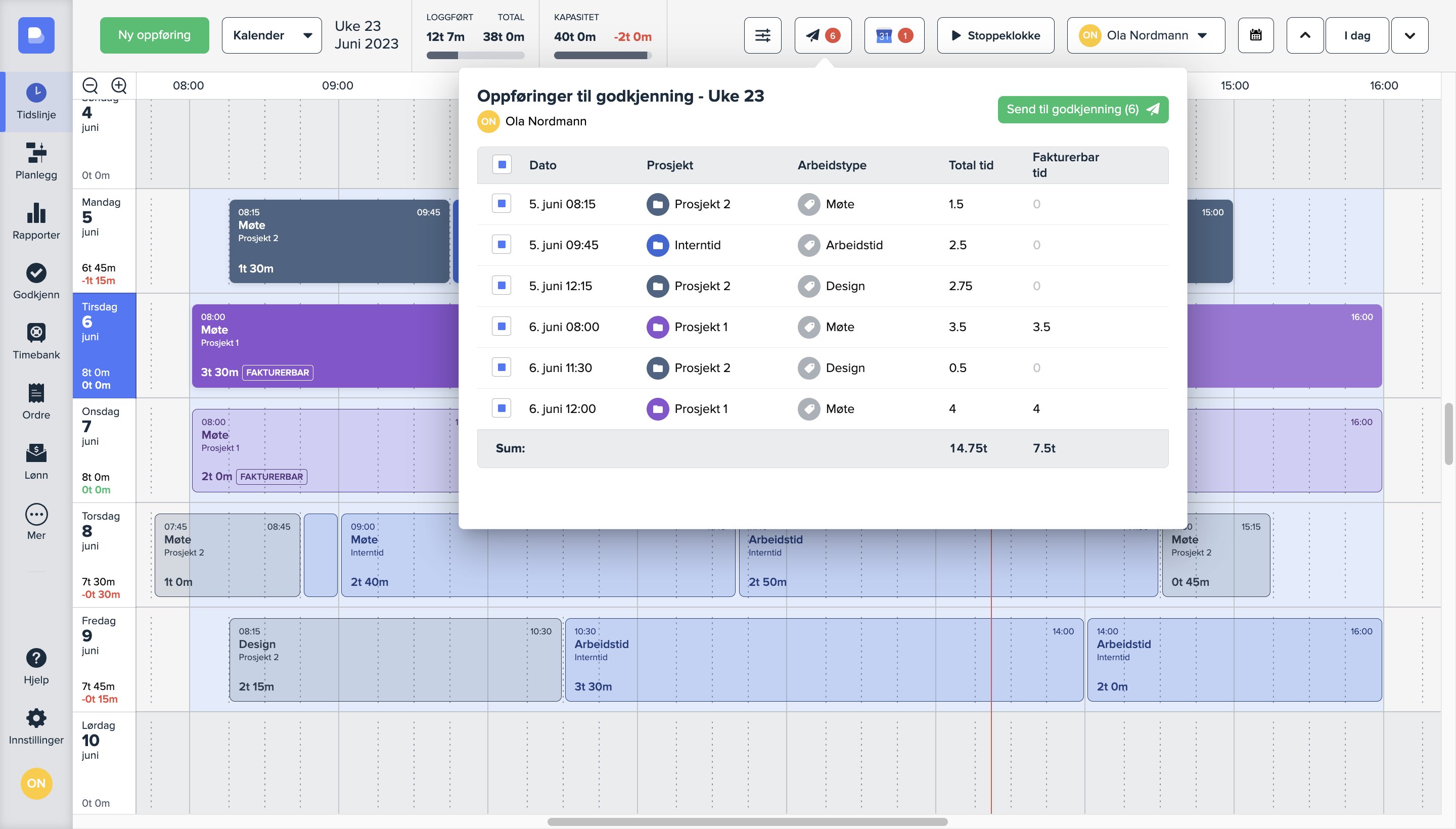
Task: Click Prosjekt 1 icon for 6. juni 08:00
Action: (x=658, y=328)
